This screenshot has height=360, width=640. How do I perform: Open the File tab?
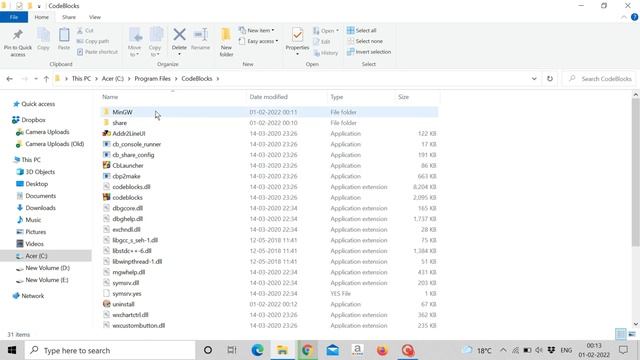point(14,17)
